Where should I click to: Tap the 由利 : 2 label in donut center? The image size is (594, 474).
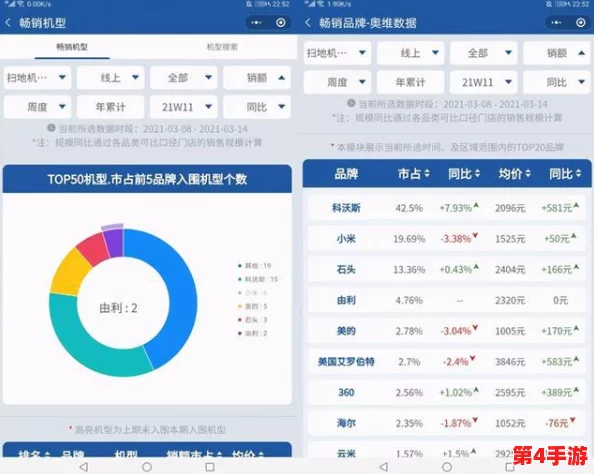pos(118,308)
